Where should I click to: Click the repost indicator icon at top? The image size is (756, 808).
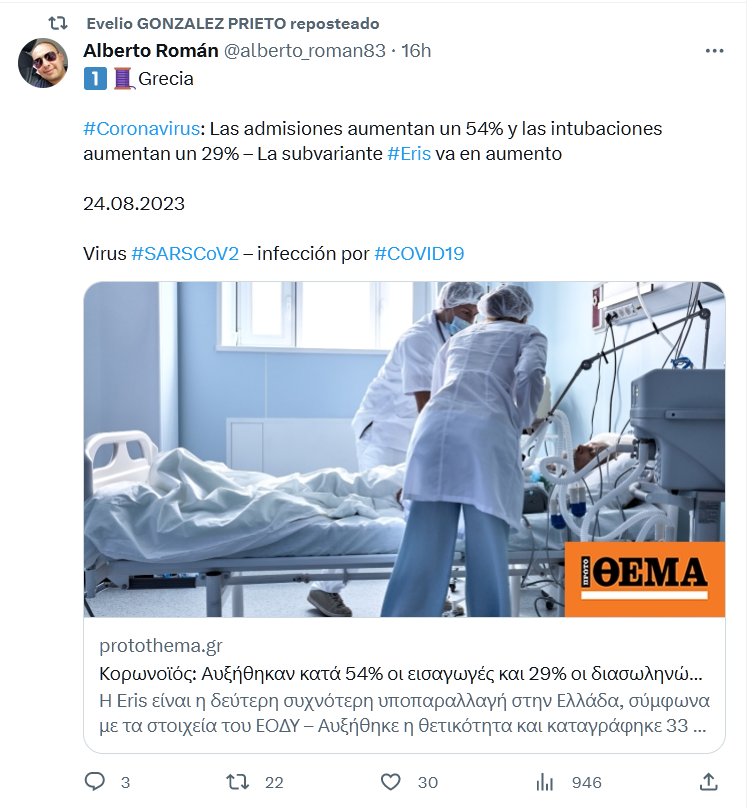click(x=58, y=23)
